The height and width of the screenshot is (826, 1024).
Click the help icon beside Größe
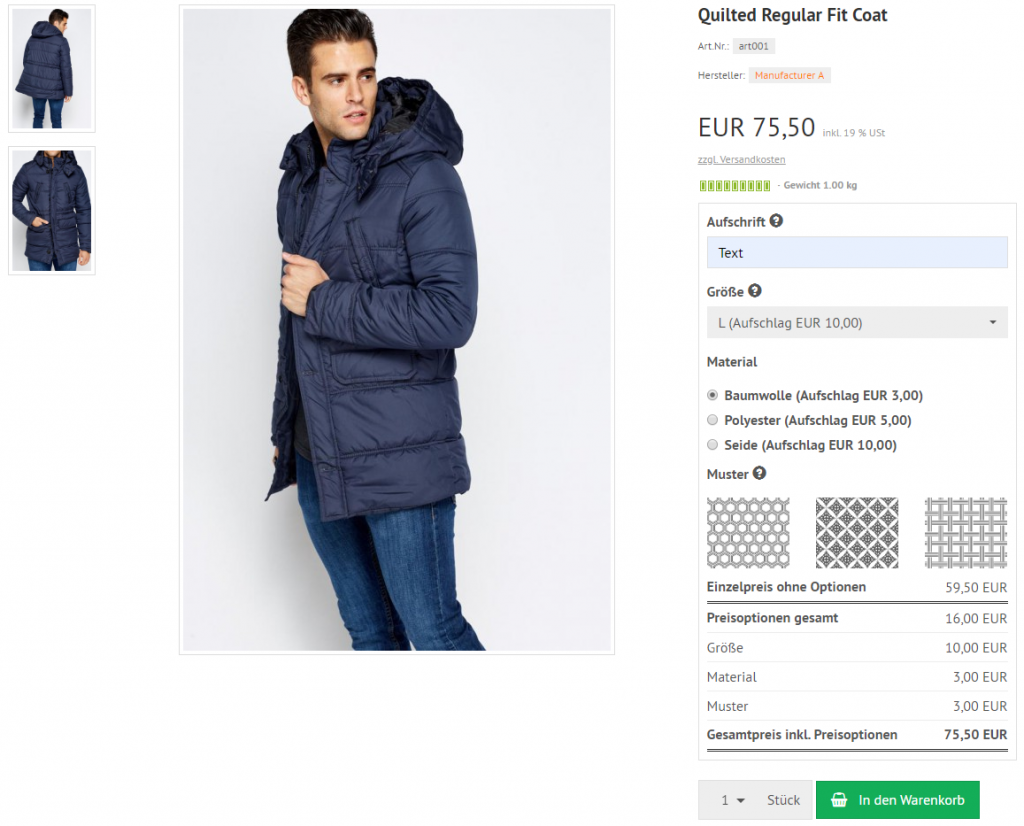(x=755, y=291)
